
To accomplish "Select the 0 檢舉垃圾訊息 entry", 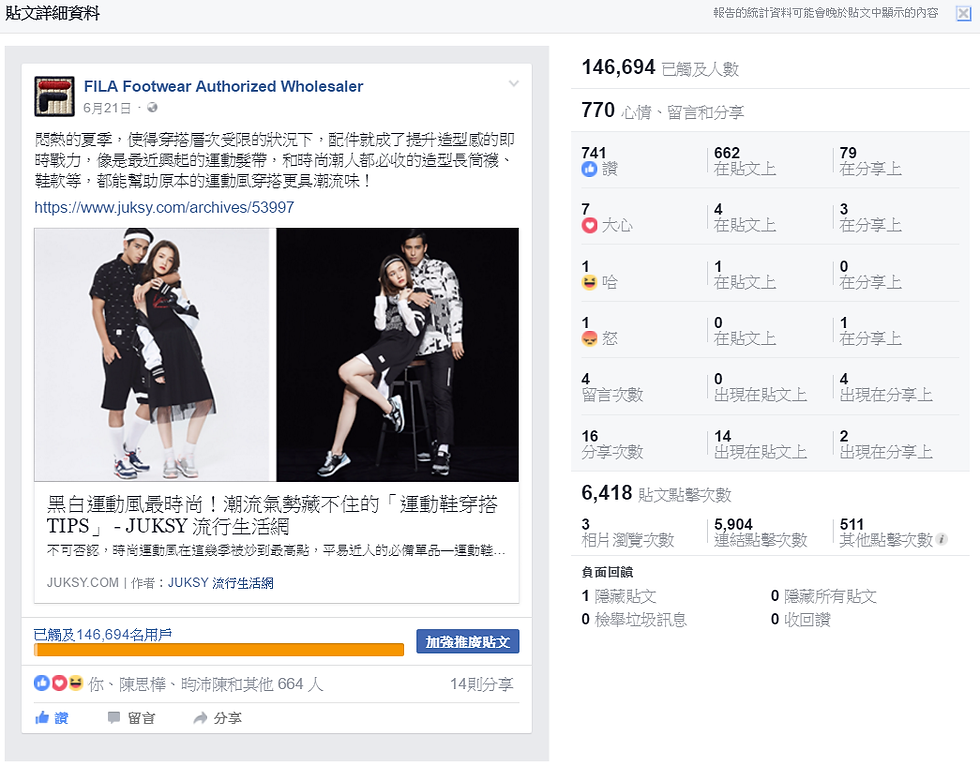I will (634, 620).
